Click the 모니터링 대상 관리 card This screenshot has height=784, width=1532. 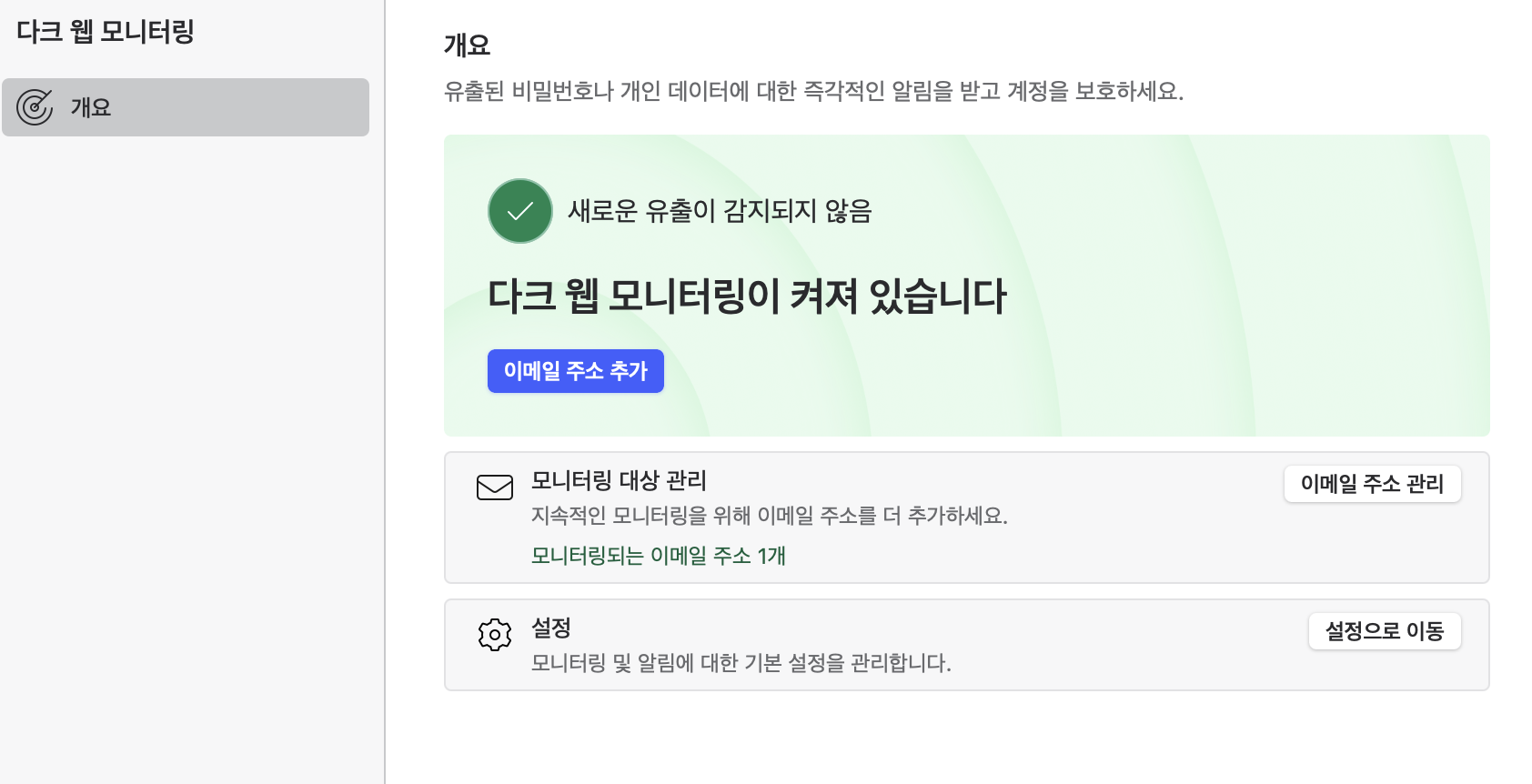[966, 517]
